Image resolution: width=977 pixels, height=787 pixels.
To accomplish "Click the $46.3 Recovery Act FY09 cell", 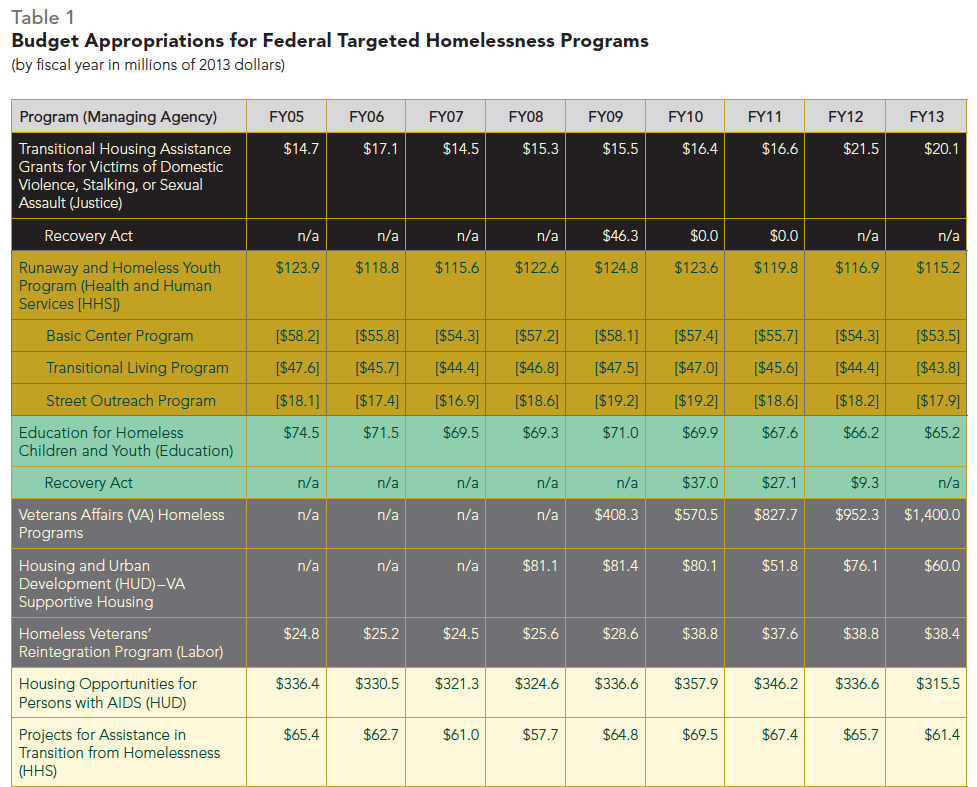I will click(x=620, y=236).
